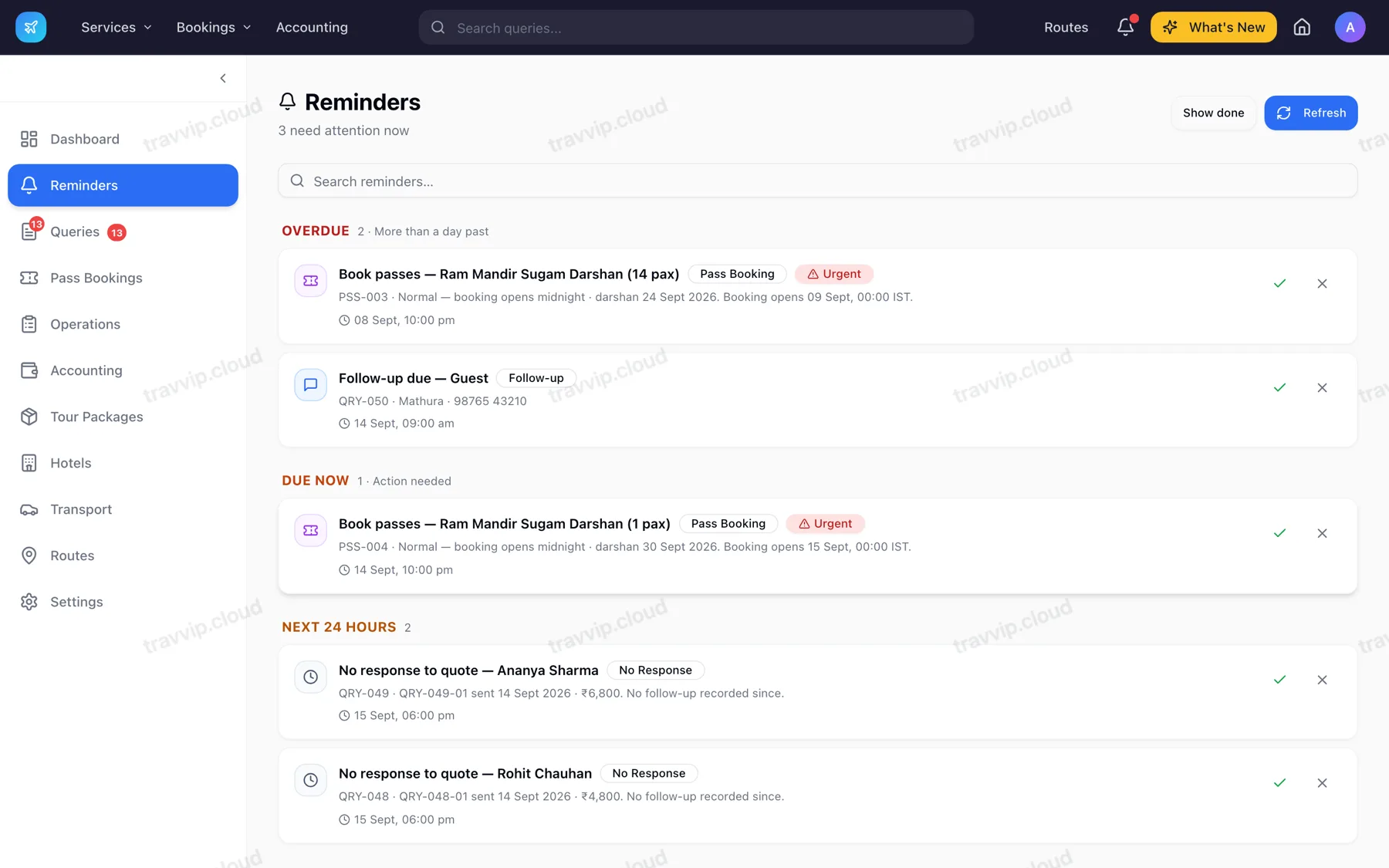Image resolution: width=1389 pixels, height=868 pixels.
Task: Open Dashboard in the sidebar
Action: click(x=123, y=139)
